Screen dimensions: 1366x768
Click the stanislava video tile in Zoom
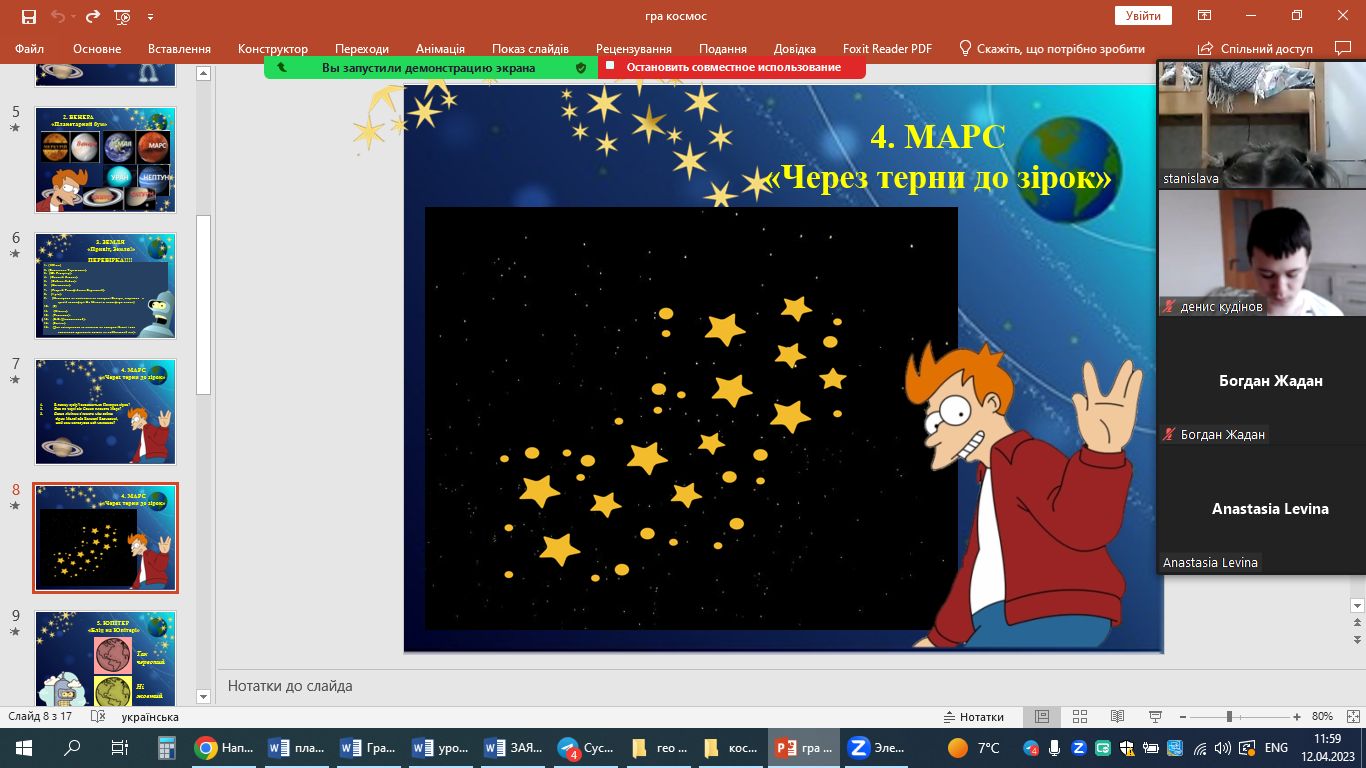(x=1261, y=124)
